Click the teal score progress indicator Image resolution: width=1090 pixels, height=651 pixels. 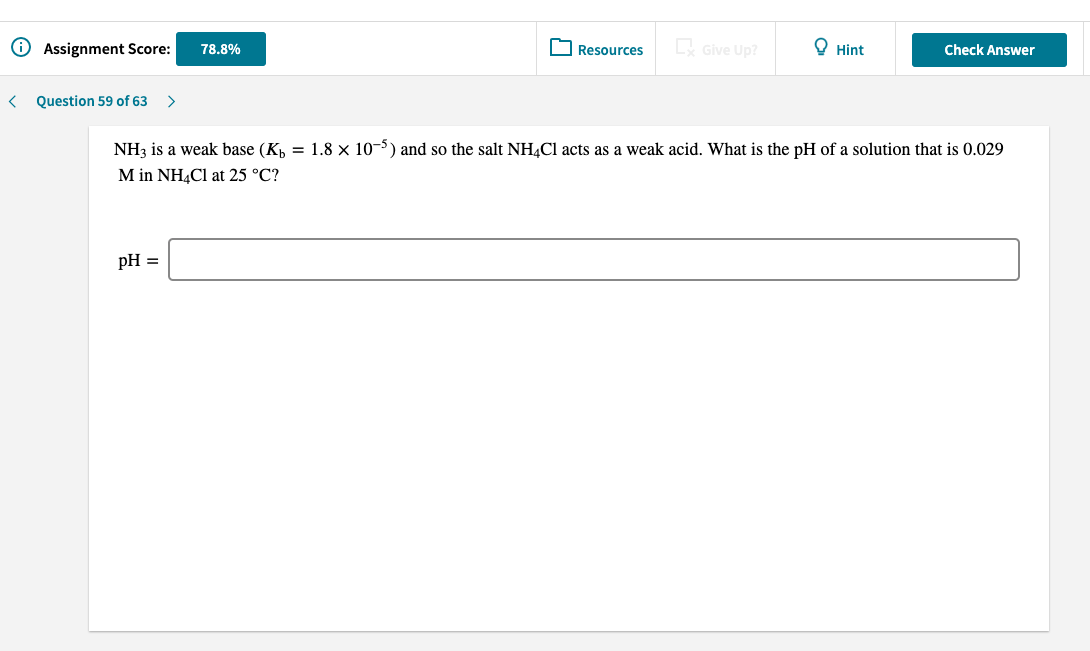[221, 47]
